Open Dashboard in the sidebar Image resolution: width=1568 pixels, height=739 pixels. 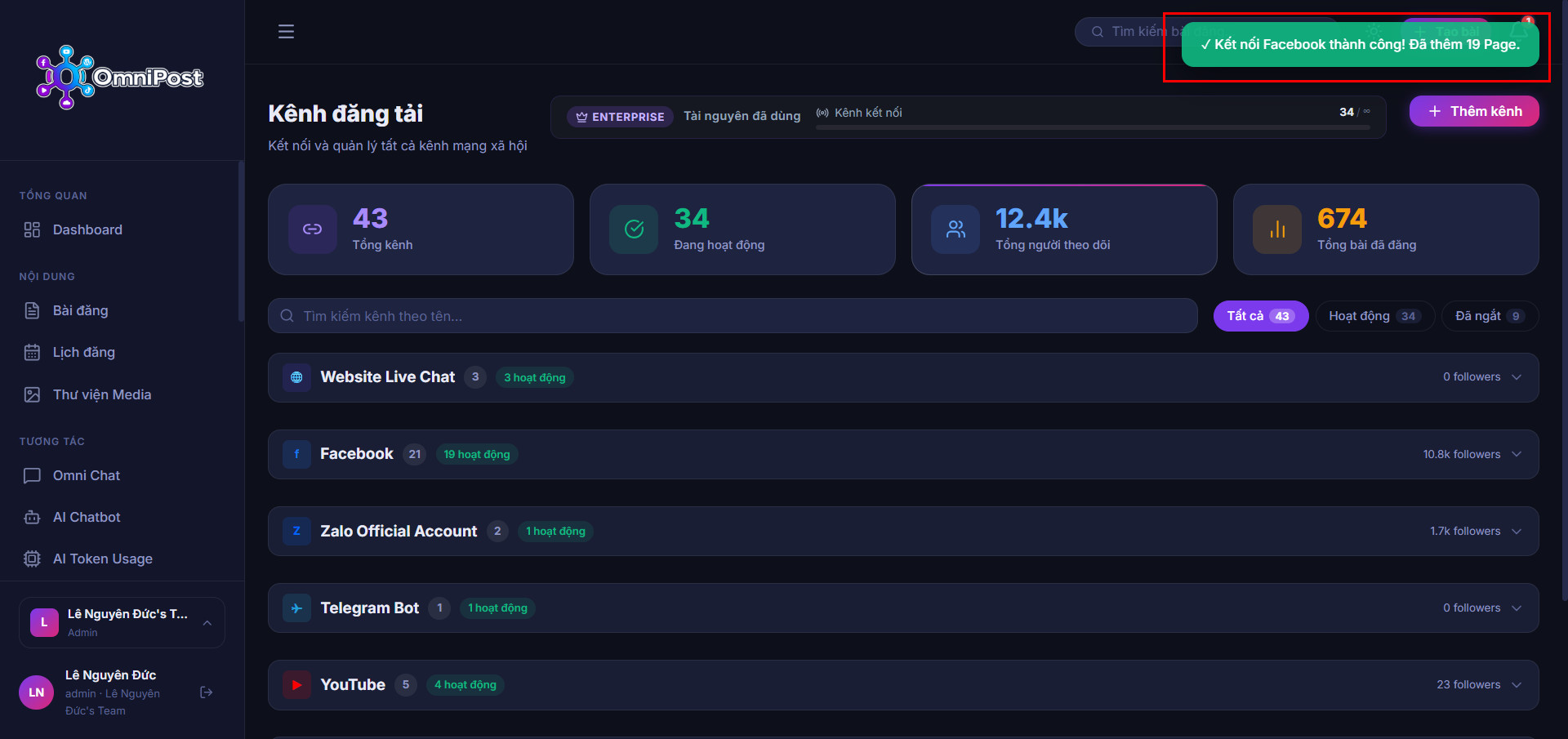coord(87,229)
